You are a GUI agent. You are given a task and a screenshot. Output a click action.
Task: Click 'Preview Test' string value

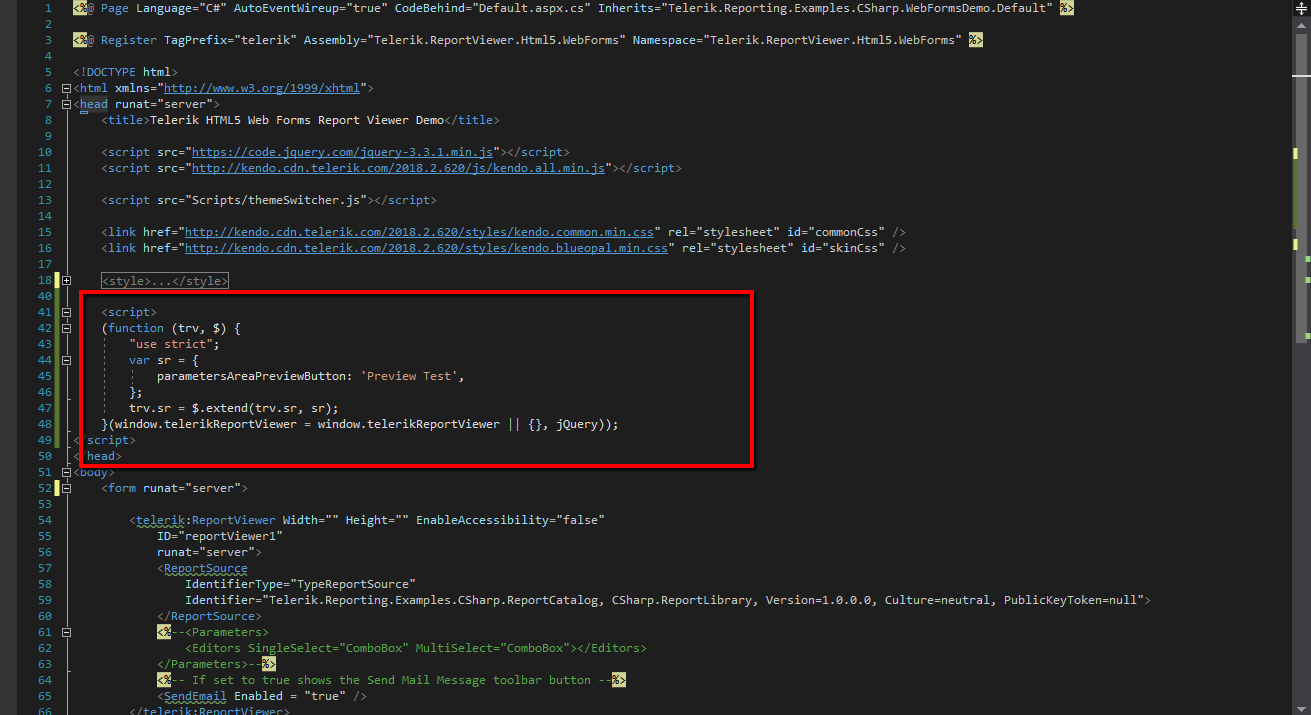point(410,376)
